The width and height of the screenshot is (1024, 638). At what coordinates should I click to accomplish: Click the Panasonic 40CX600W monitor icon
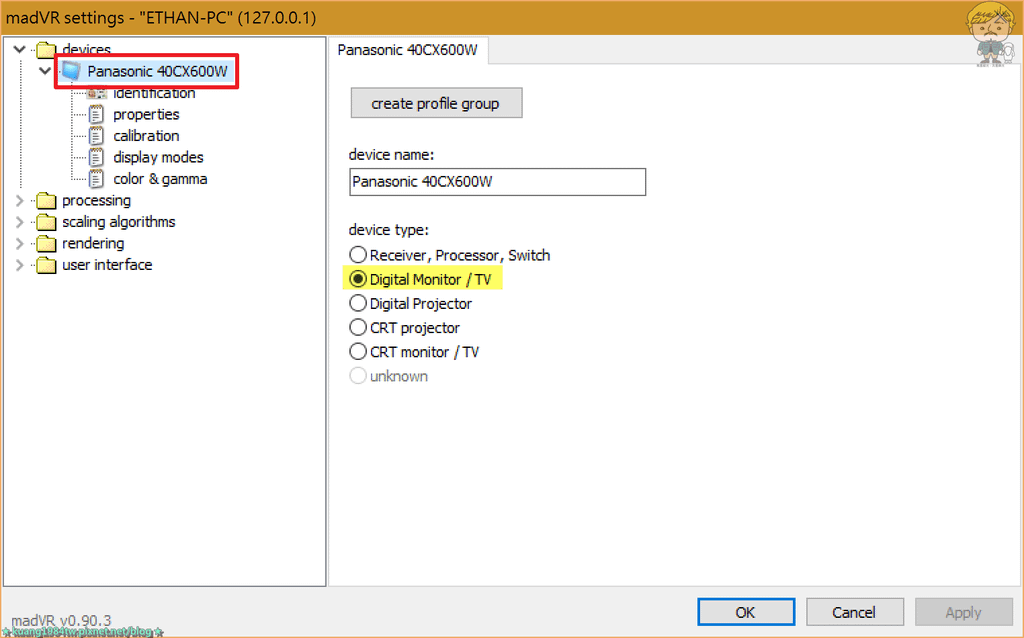(x=71, y=71)
